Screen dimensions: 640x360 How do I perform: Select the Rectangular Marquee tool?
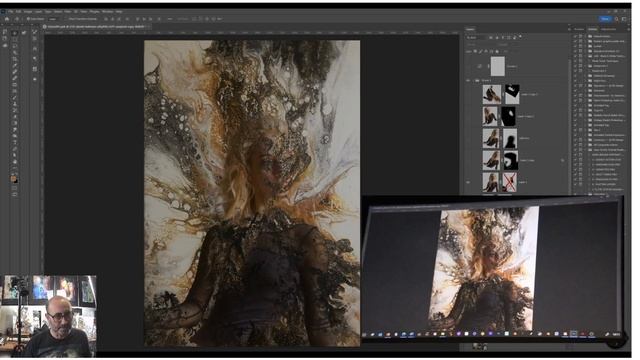coord(15,39)
